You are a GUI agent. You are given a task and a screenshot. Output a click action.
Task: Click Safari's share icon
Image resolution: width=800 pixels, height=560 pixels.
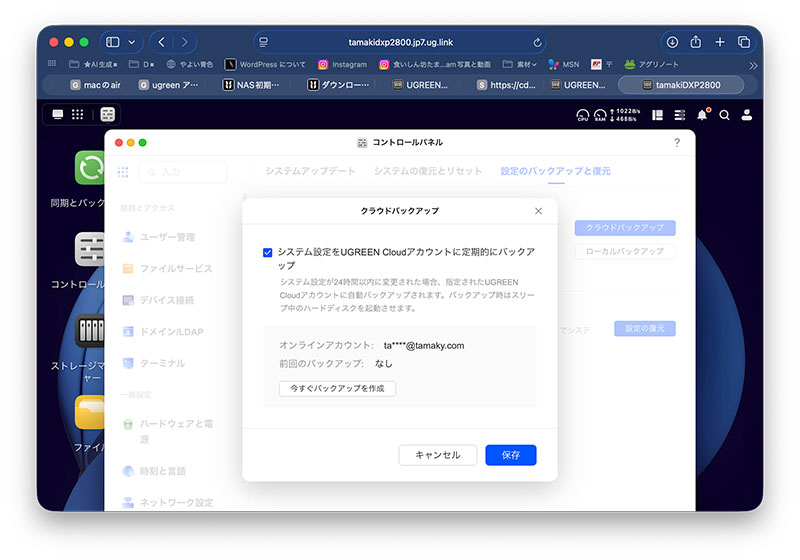[695, 42]
